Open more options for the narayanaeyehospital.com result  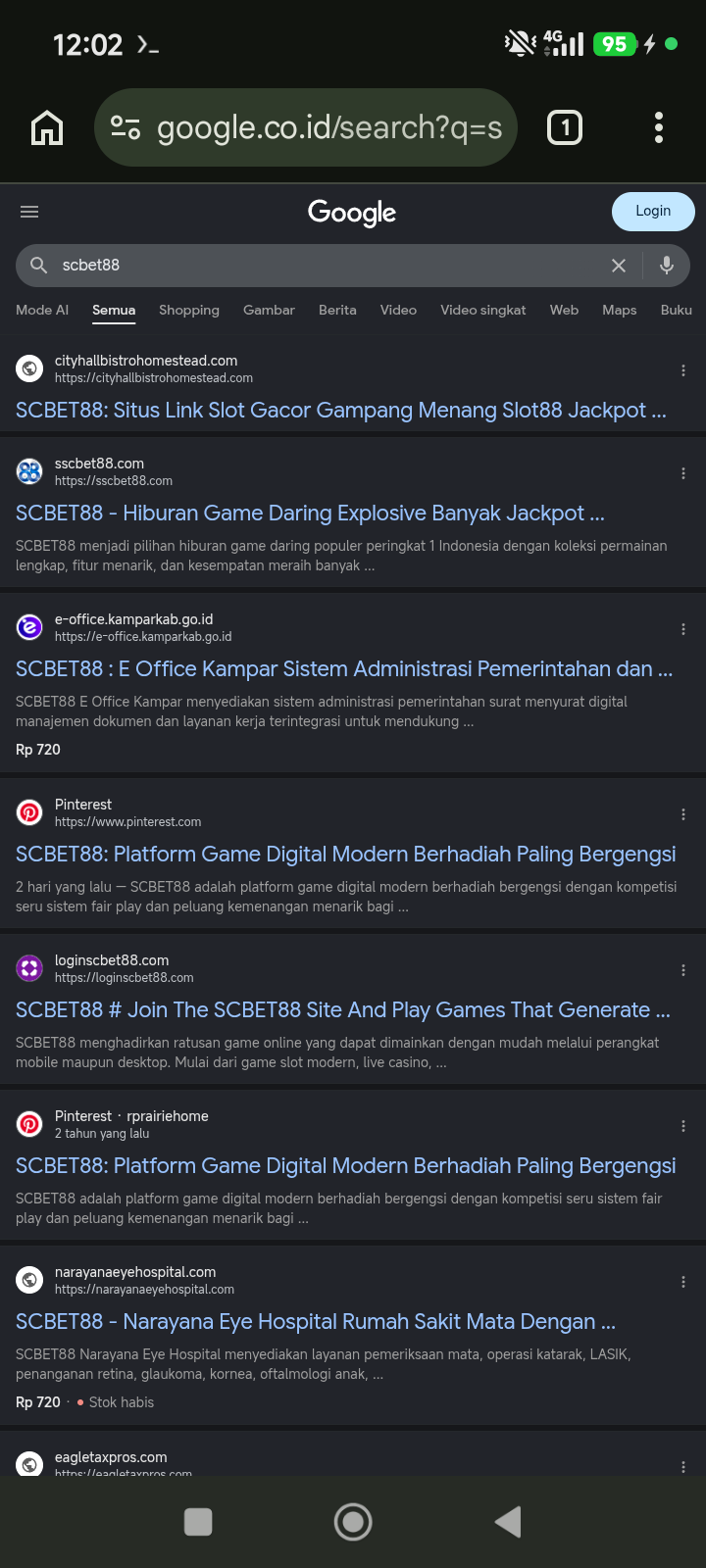(x=683, y=1282)
